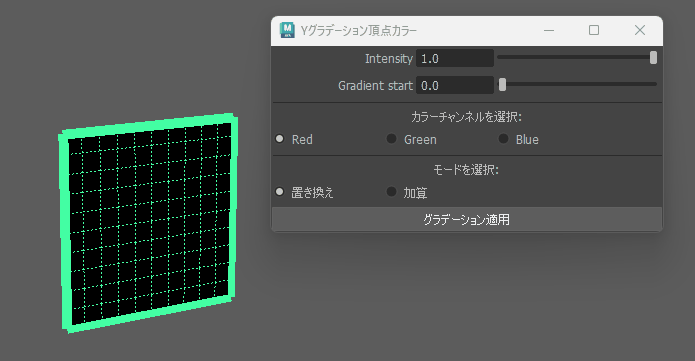695x361 pixels.
Task: Close the Yグラデーション頂点カラー window
Action: coord(640,30)
